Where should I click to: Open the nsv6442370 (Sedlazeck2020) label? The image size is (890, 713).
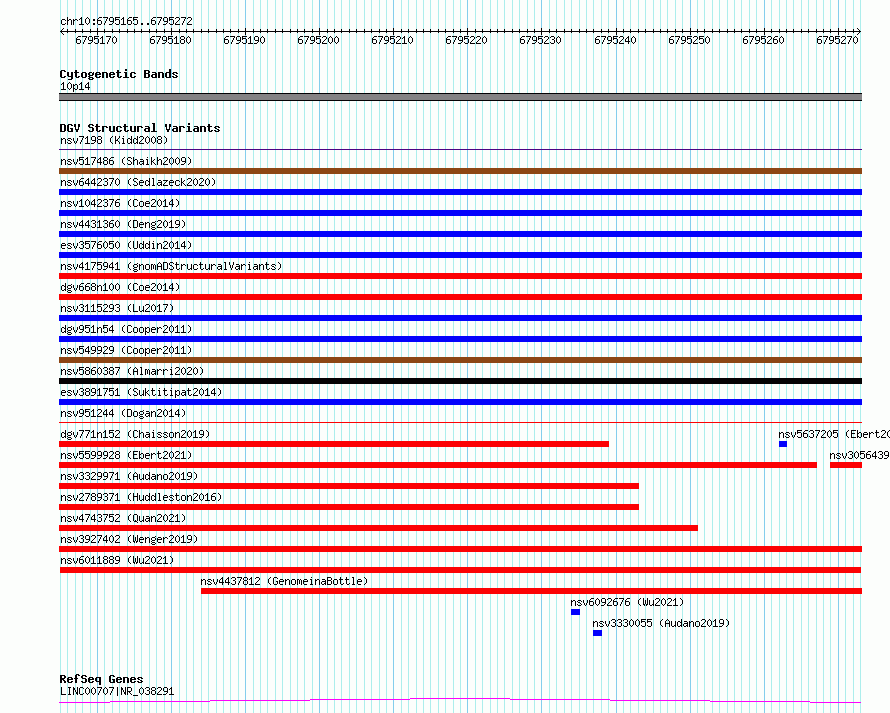pyautogui.click(x=138, y=182)
